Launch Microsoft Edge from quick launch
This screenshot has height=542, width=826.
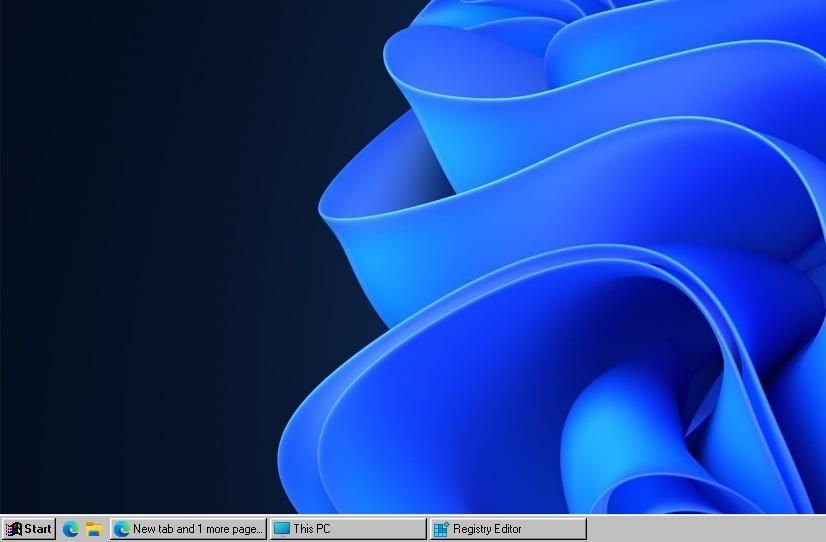(71, 529)
